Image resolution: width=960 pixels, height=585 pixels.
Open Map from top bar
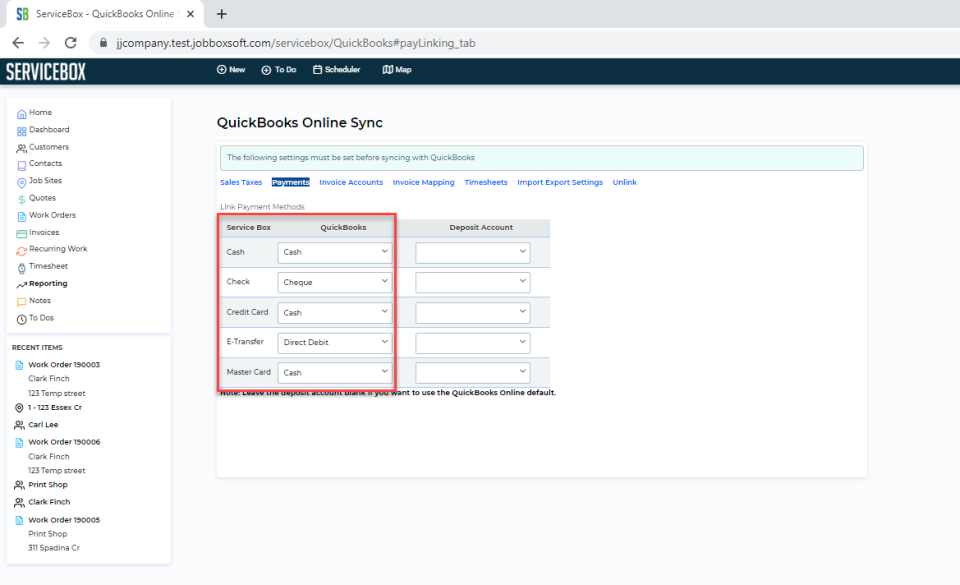(x=397, y=70)
